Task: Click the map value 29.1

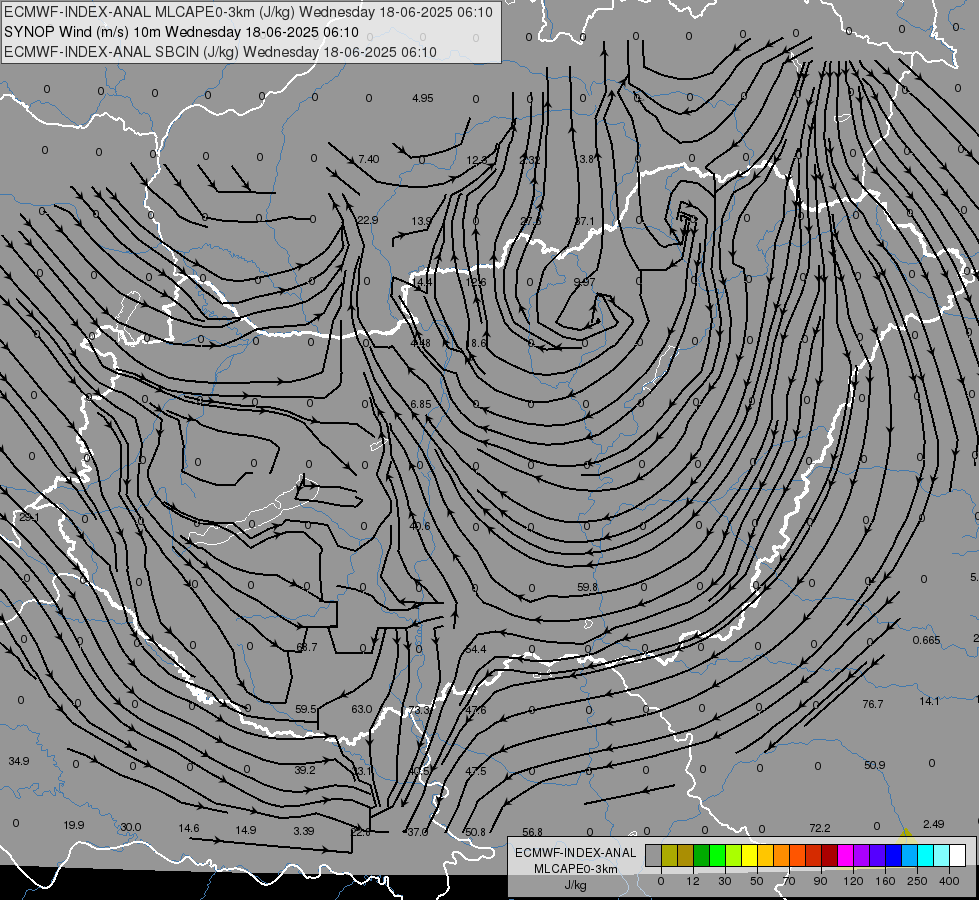Action: (x=29, y=517)
